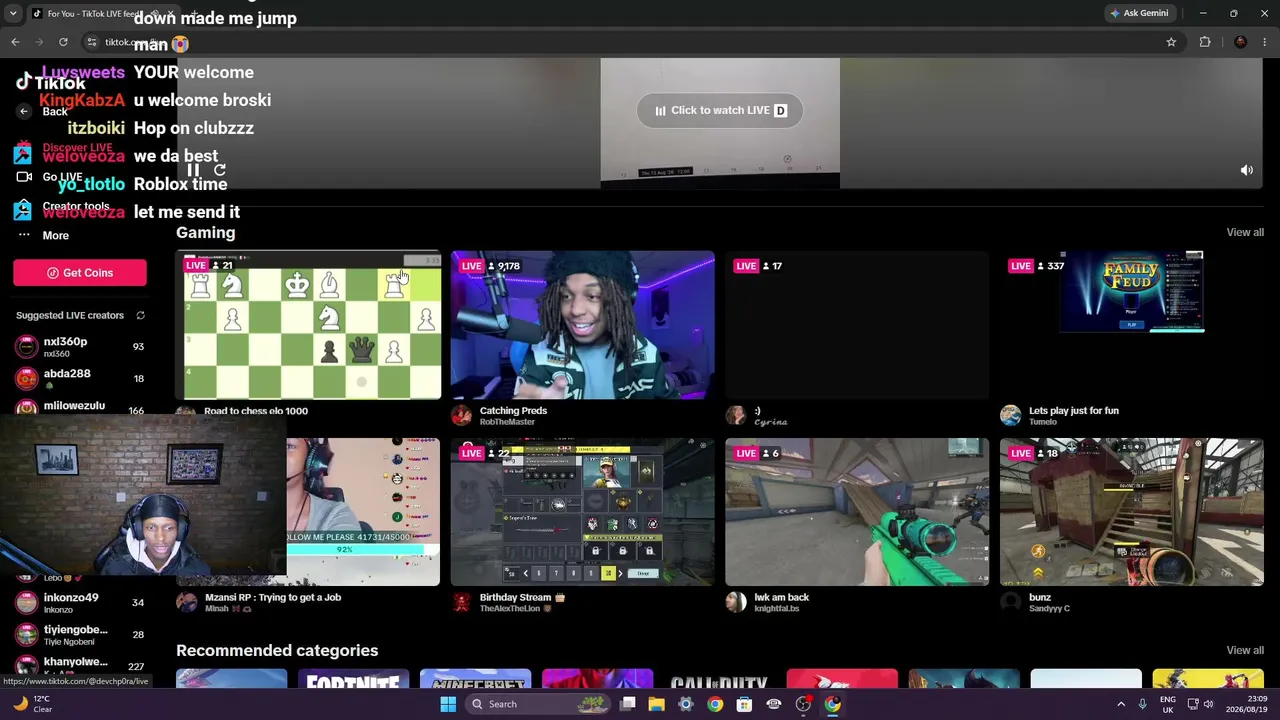Open the lwk am back stream thumbnail
This screenshot has width=1280, height=720.
coord(857,512)
